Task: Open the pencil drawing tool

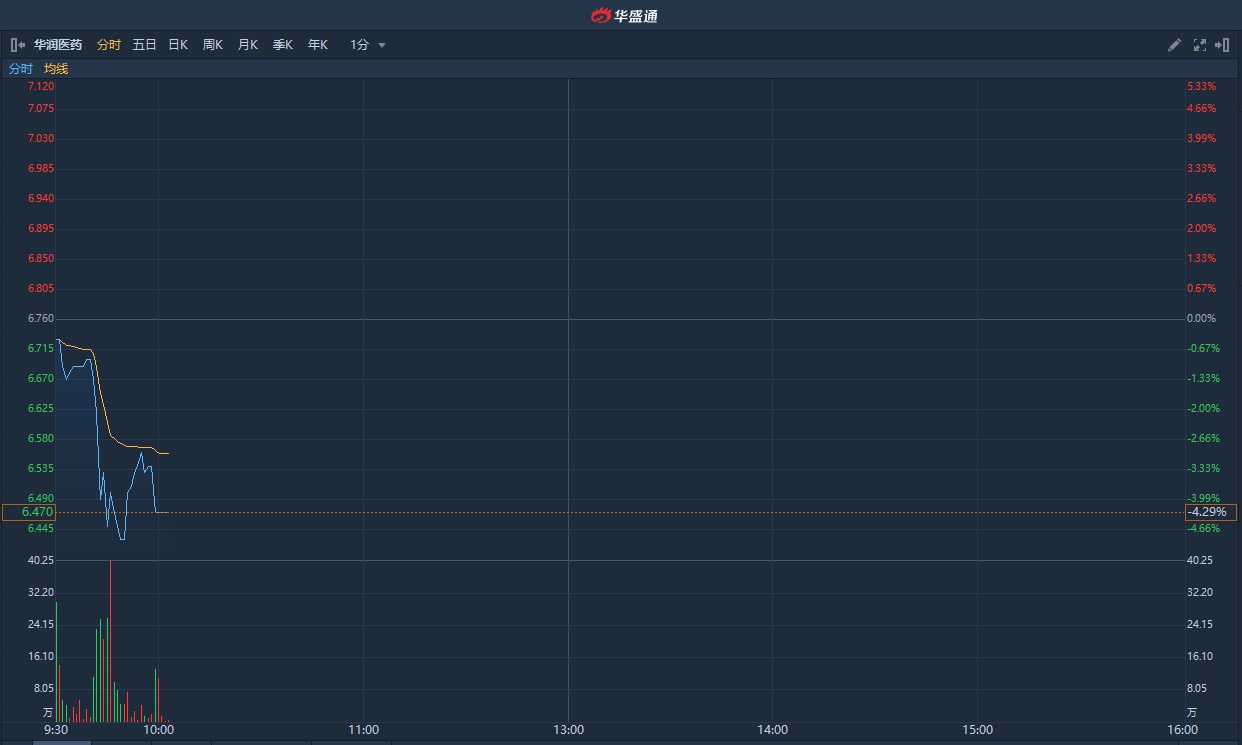Action: [1175, 45]
